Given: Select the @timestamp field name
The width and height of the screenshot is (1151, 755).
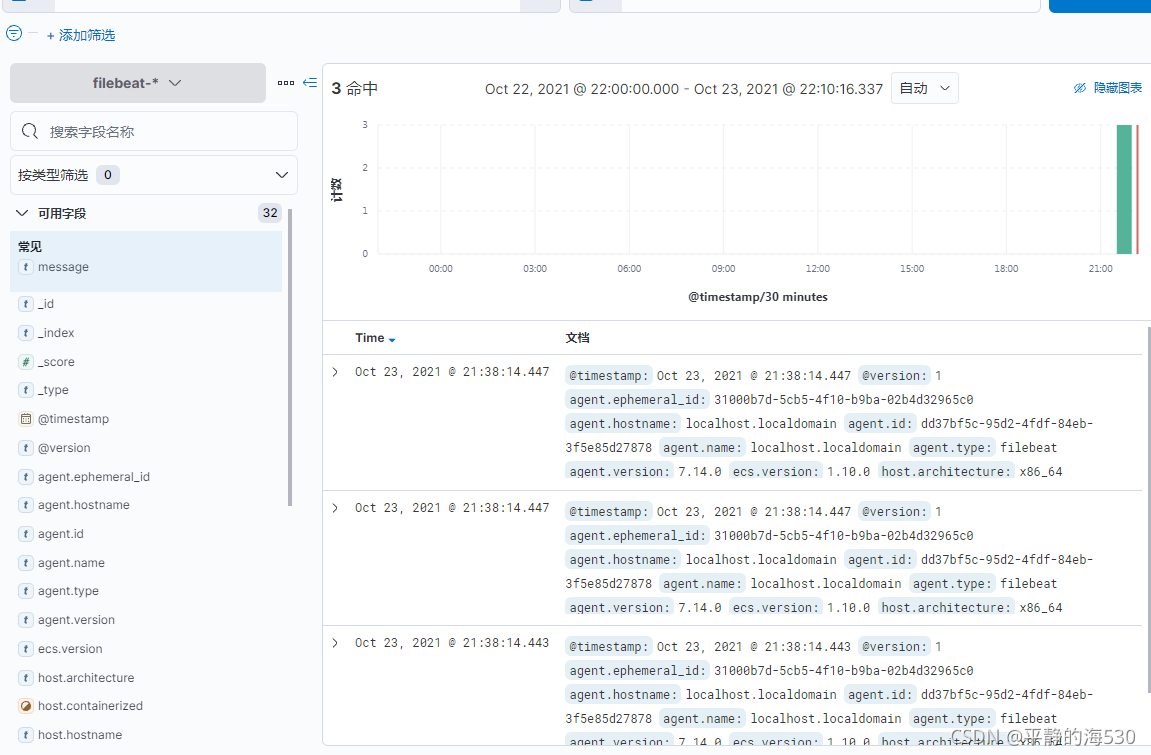Looking at the screenshot, I should click(x=73, y=419).
